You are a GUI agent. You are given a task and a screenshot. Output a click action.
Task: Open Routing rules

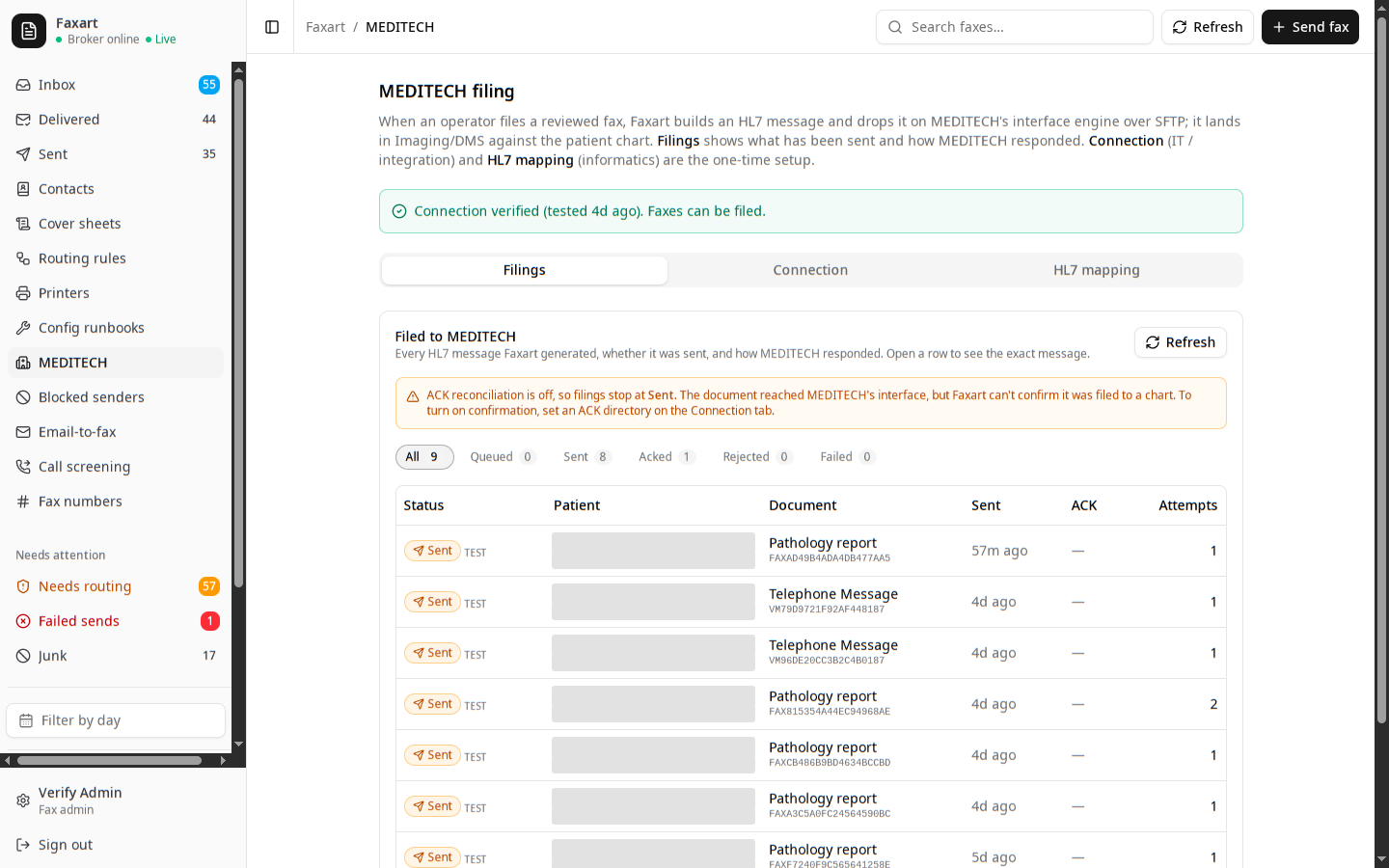[116, 258]
